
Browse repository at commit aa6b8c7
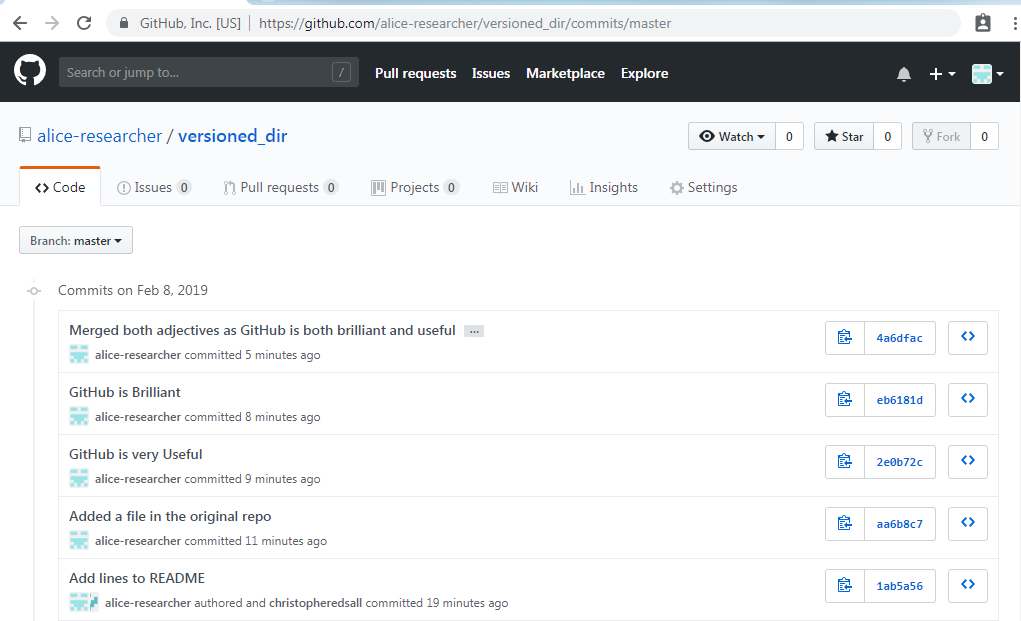pyautogui.click(x=968, y=523)
